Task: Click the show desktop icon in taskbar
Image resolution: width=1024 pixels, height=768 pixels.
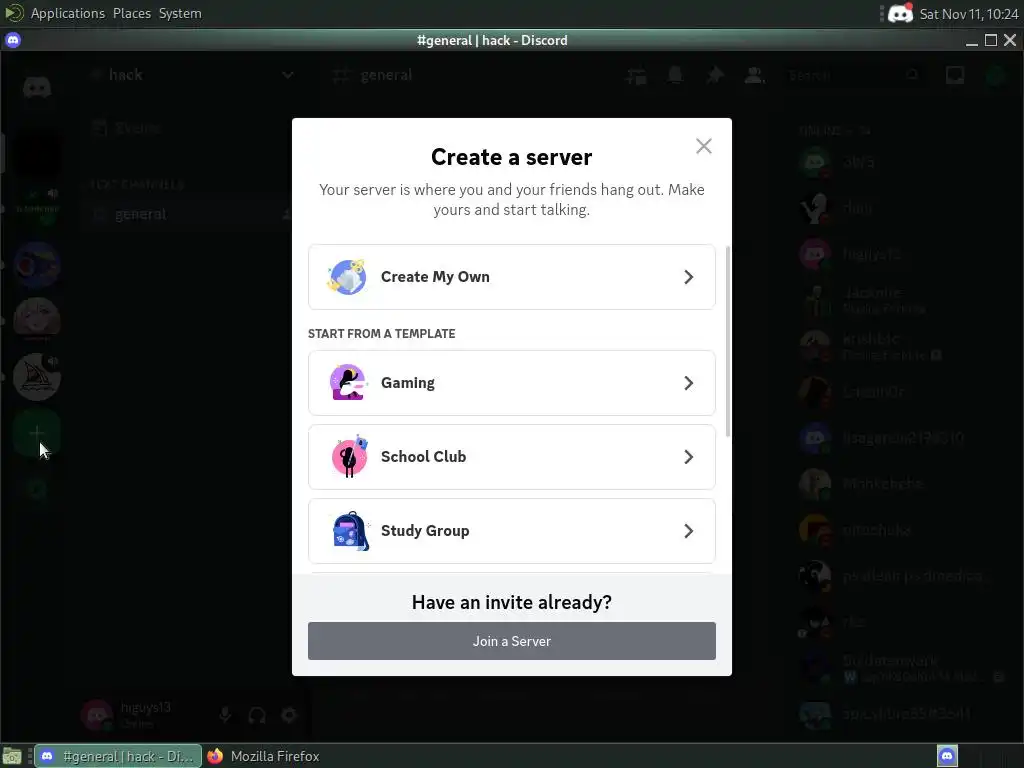Action: coord(12,756)
